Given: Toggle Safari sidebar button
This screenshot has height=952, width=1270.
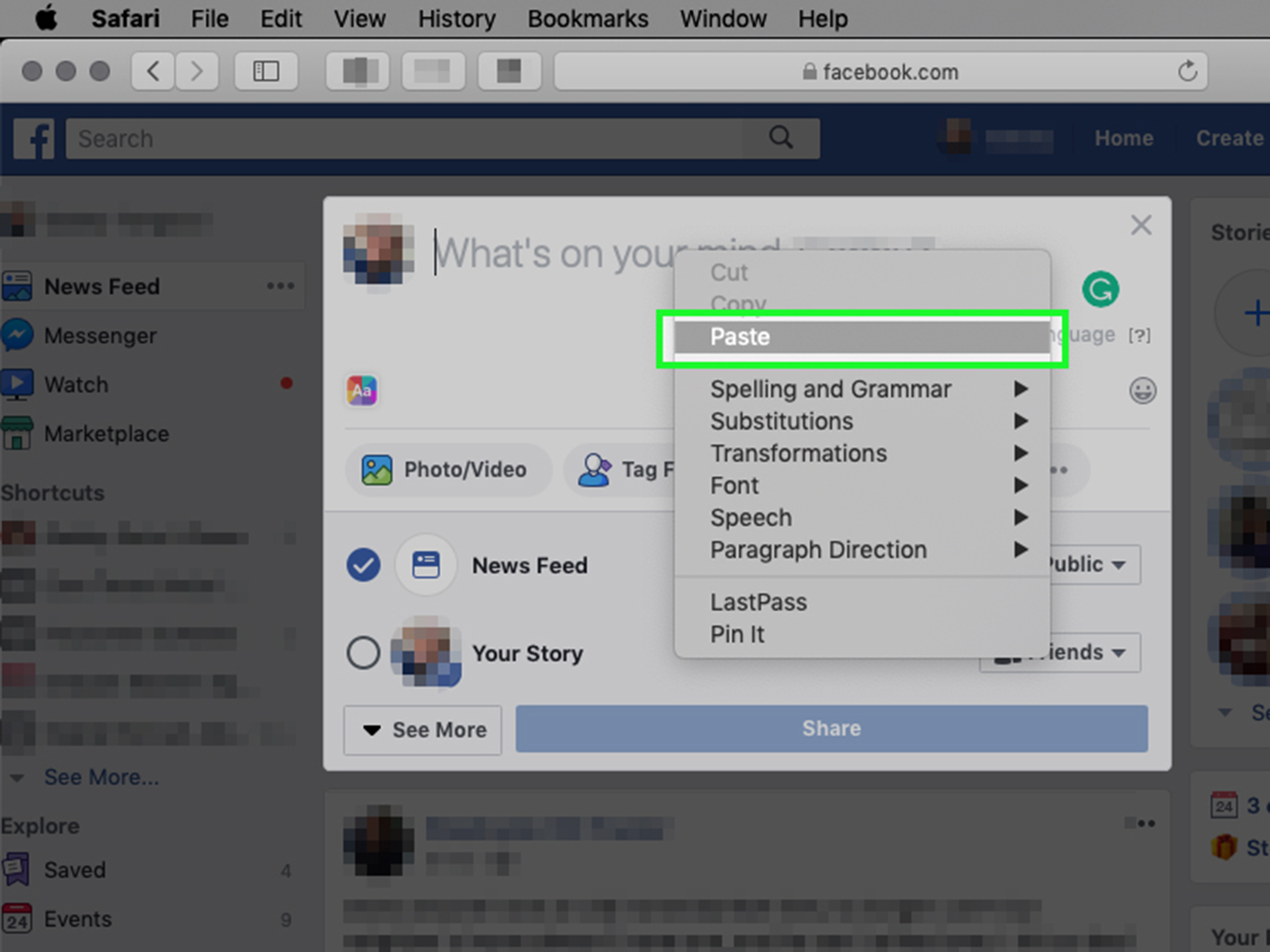Looking at the screenshot, I should pos(266,72).
